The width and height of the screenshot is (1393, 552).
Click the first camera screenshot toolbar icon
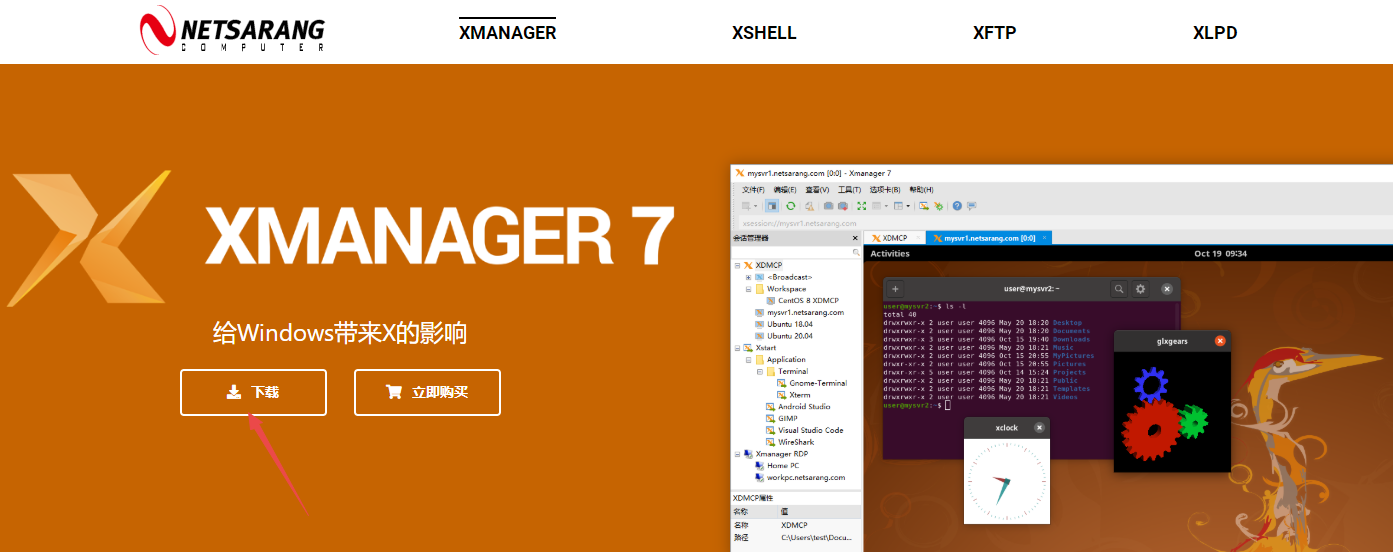click(828, 206)
